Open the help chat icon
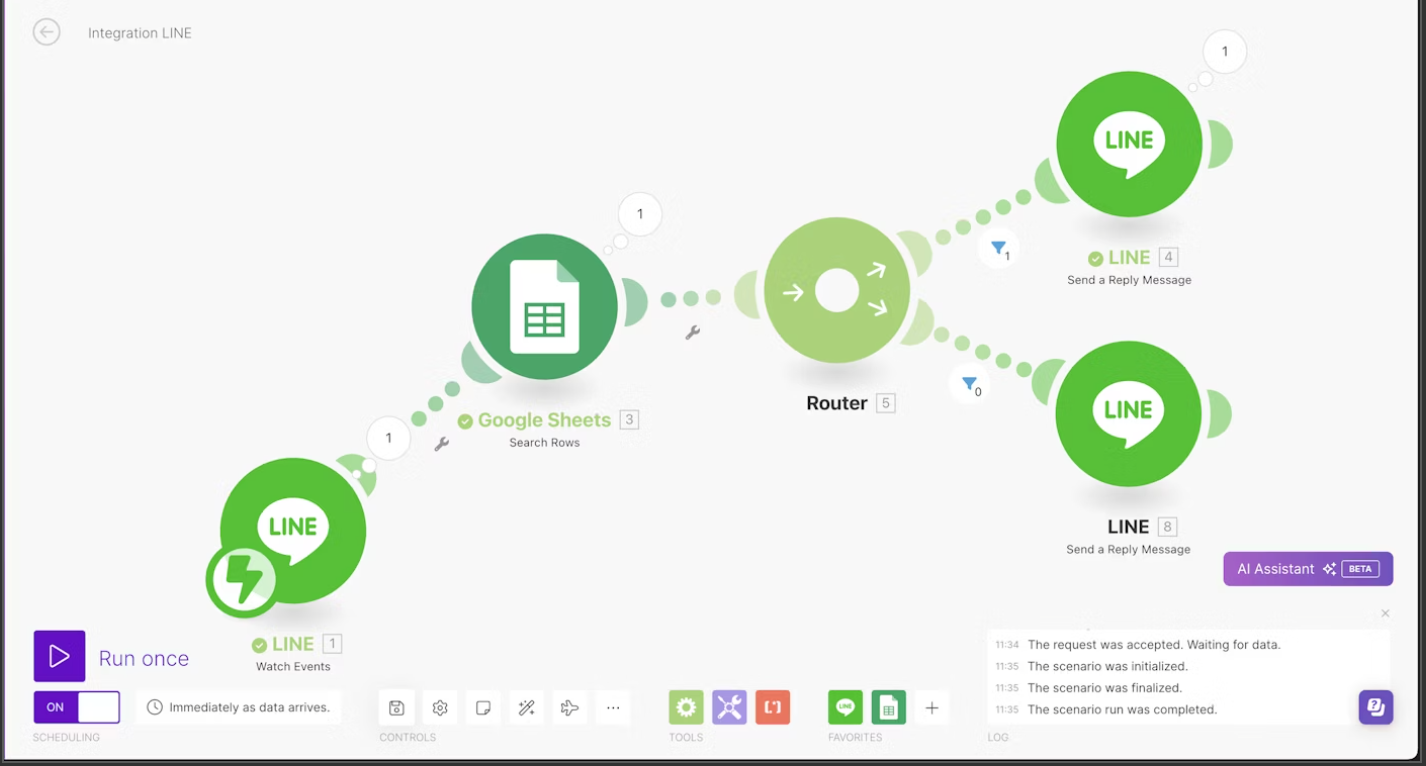Image resolution: width=1426 pixels, height=766 pixels. [x=1376, y=707]
